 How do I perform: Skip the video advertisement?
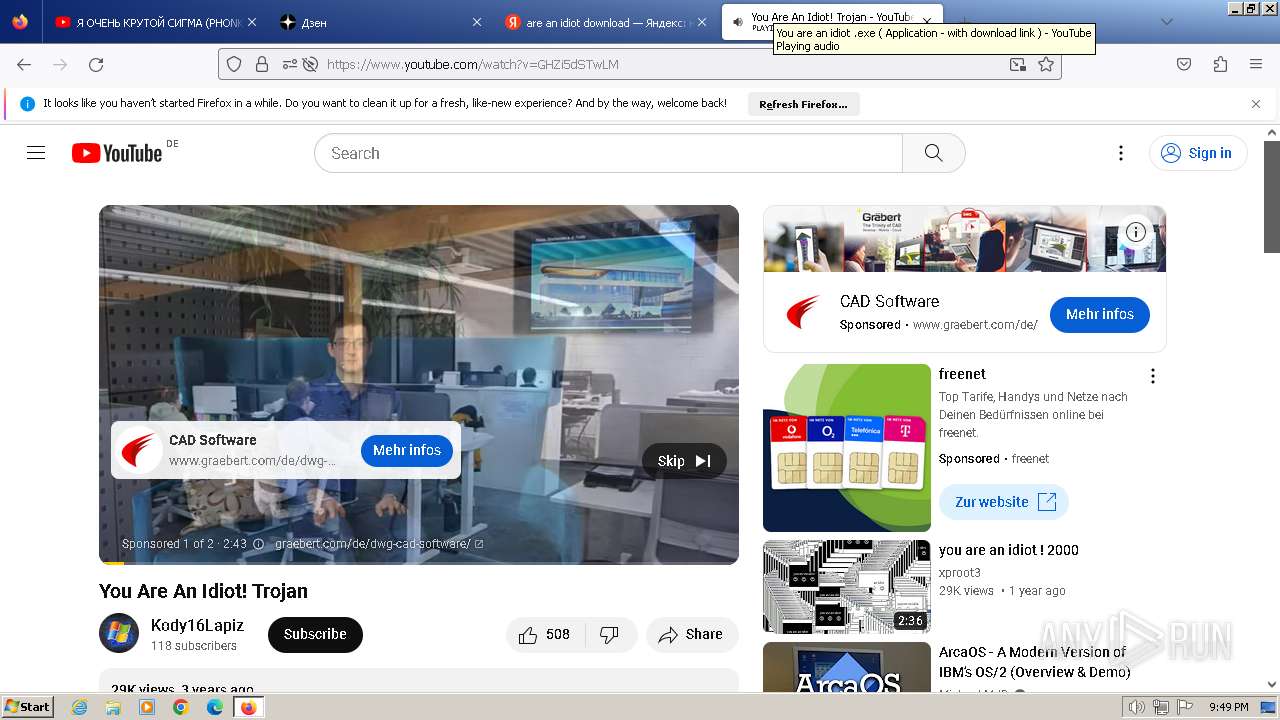point(684,461)
